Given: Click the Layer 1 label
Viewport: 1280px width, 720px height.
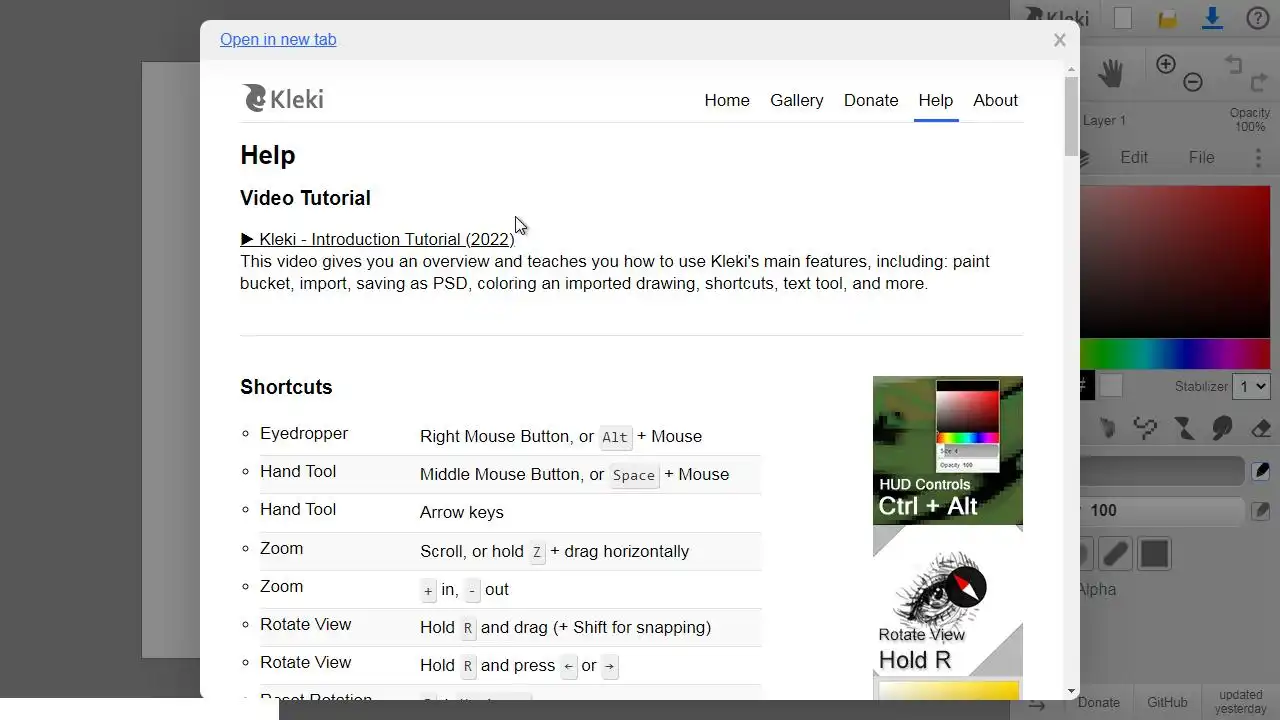Looking at the screenshot, I should (1104, 120).
